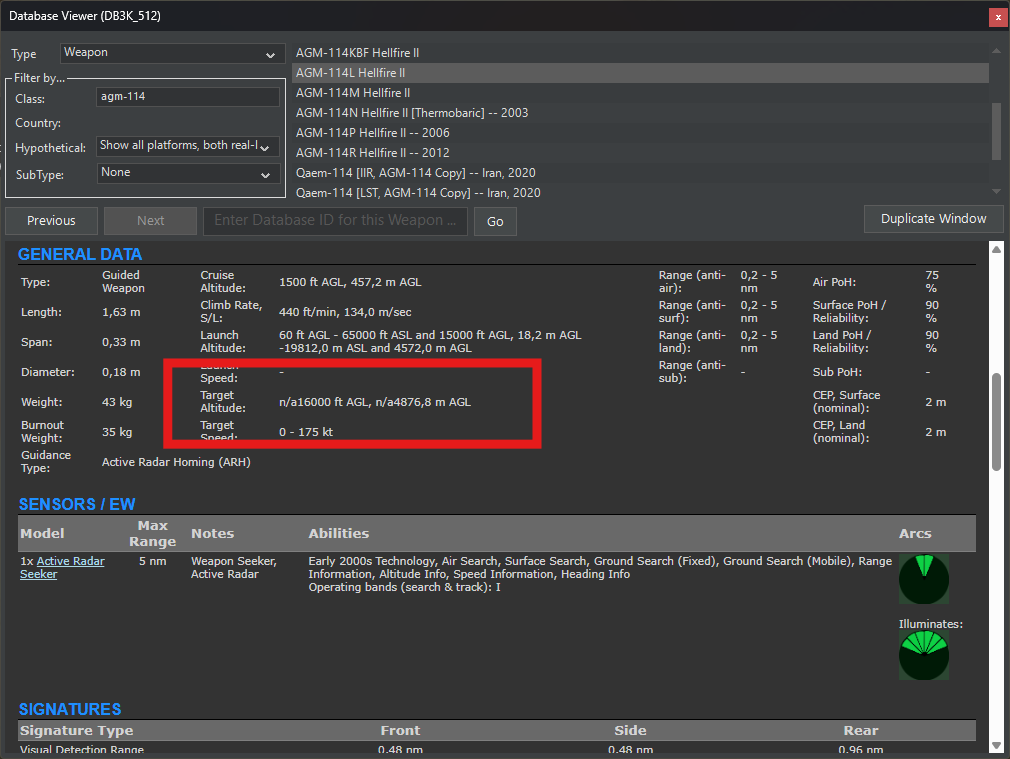The width and height of the screenshot is (1010, 759).
Task: Click the Class filter input field
Action: point(188,98)
